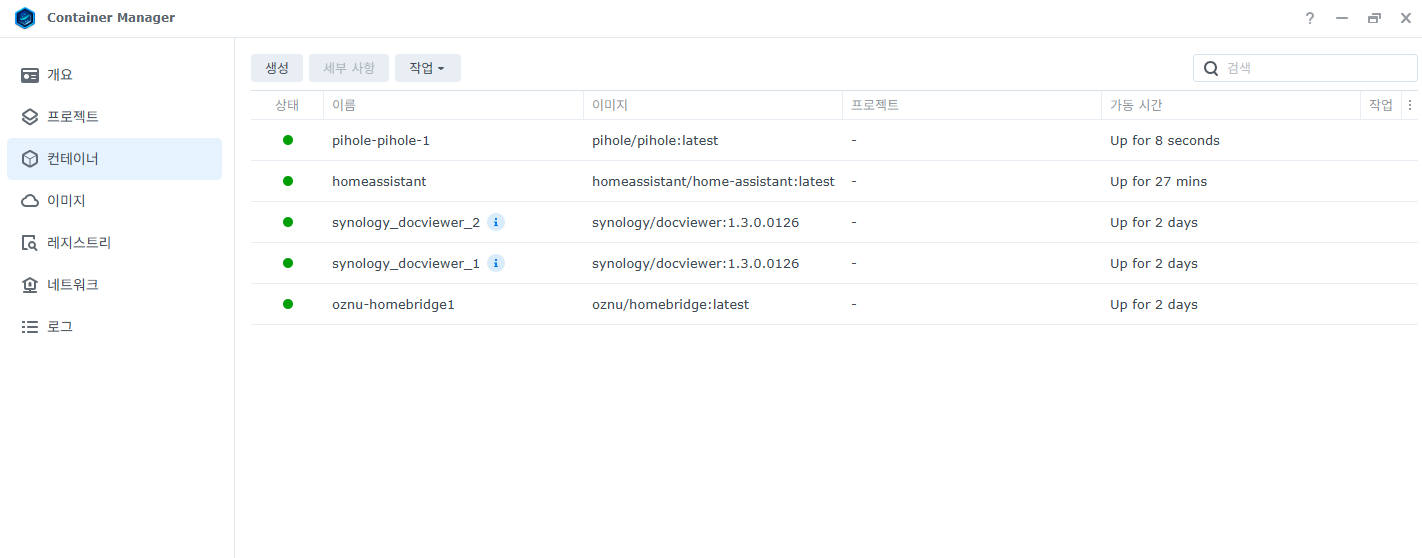Open the column options three-dot icon
This screenshot has height=558, width=1422.
pyautogui.click(x=1410, y=105)
